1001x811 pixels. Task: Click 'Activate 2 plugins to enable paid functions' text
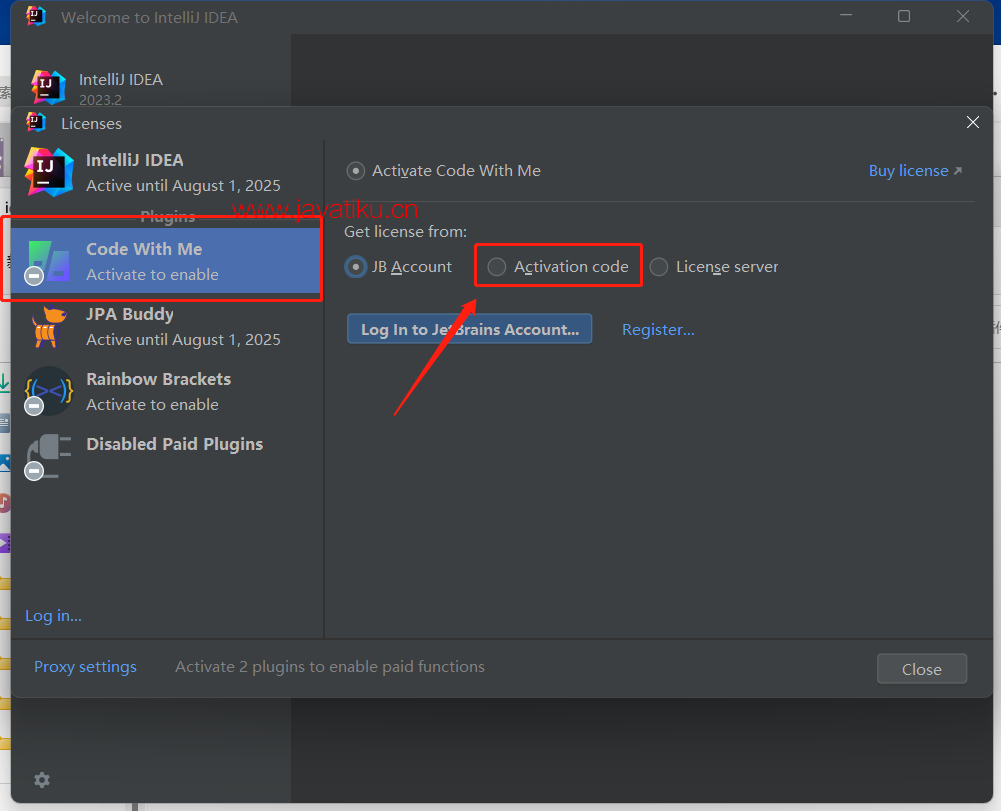pyautogui.click(x=330, y=667)
